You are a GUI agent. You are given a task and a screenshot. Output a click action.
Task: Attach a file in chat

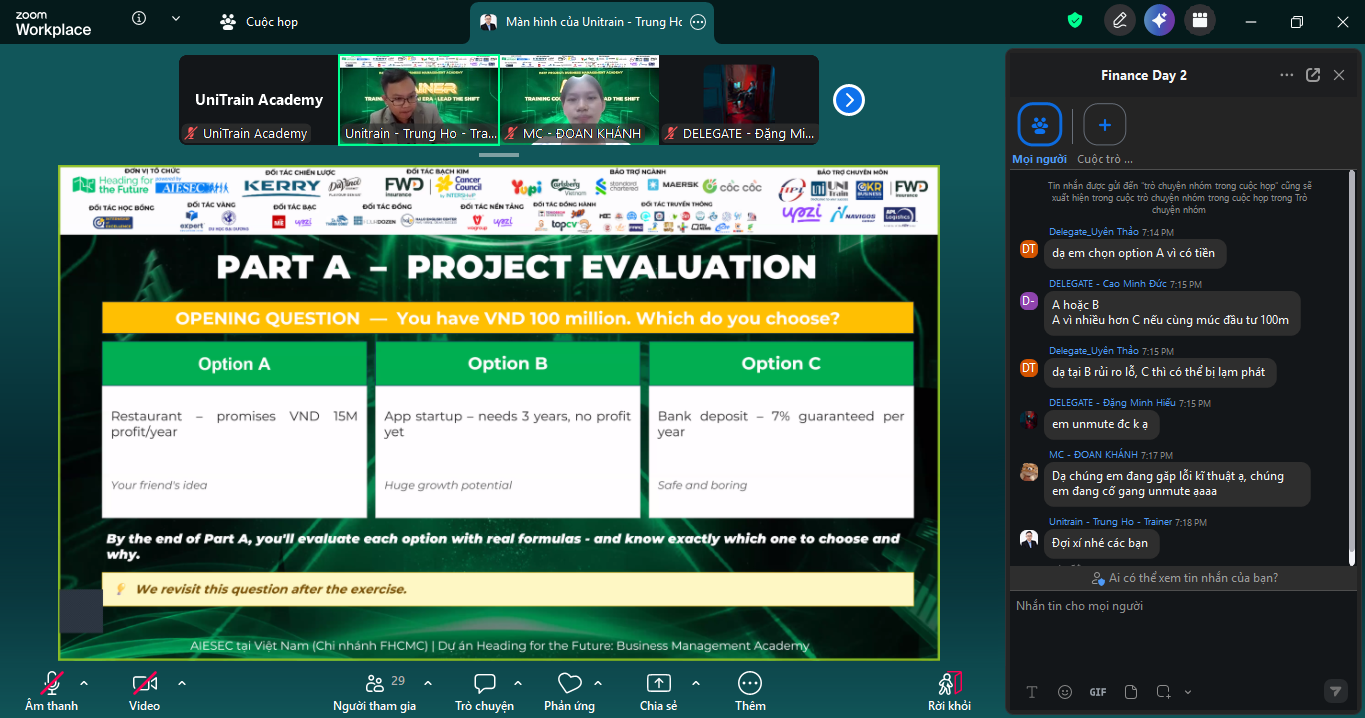(x=1131, y=692)
